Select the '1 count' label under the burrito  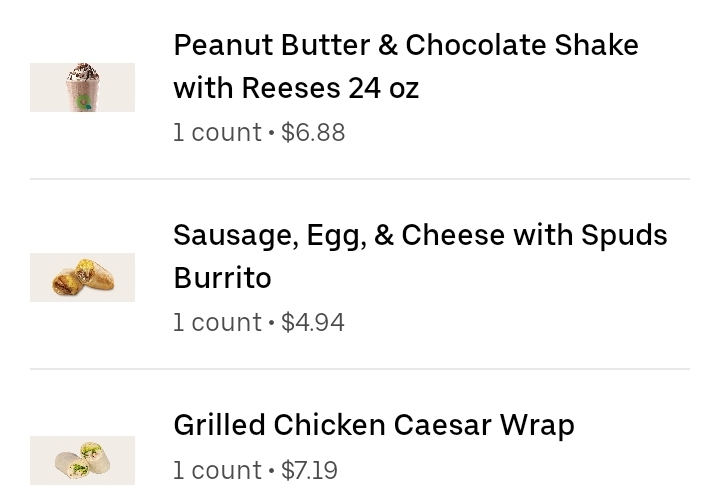click(218, 322)
